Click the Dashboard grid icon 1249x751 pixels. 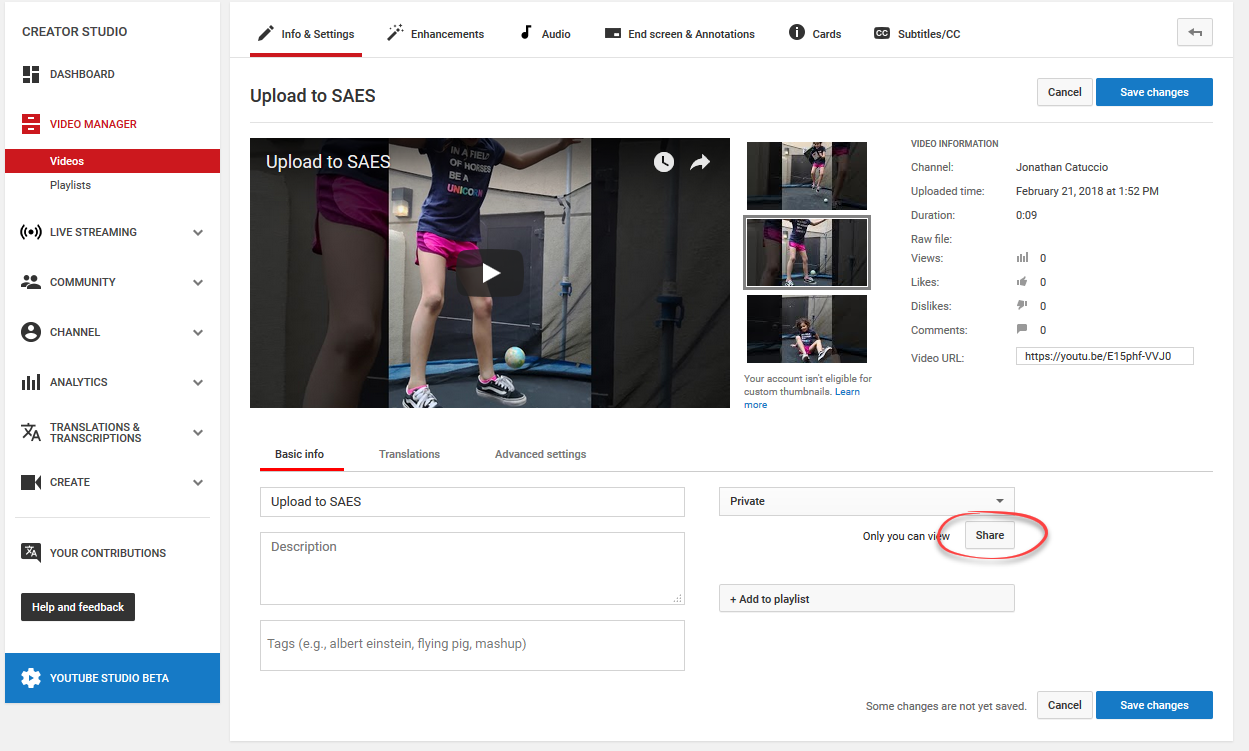point(31,74)
